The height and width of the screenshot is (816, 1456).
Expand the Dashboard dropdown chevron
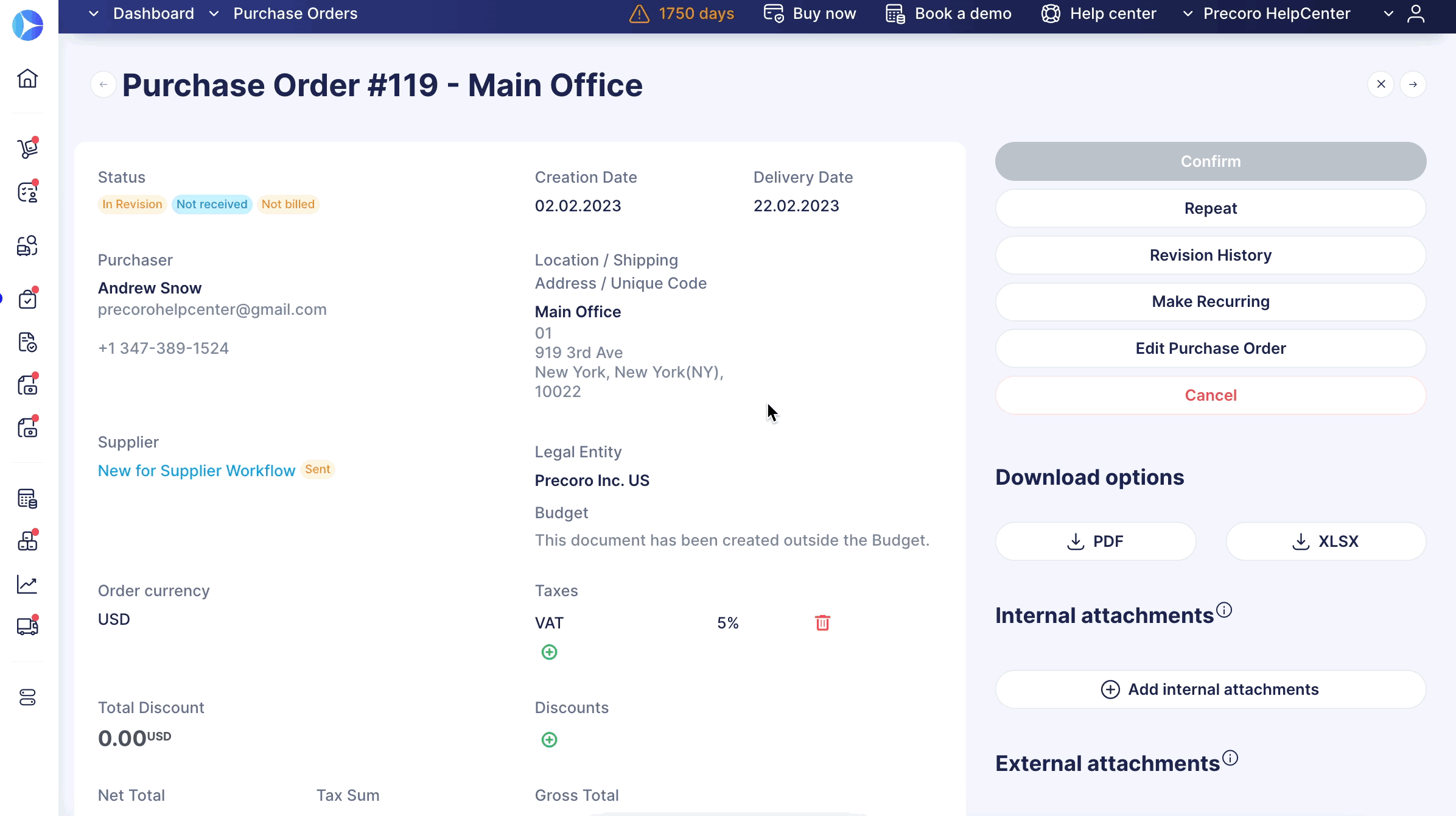[x=94, y=14]
